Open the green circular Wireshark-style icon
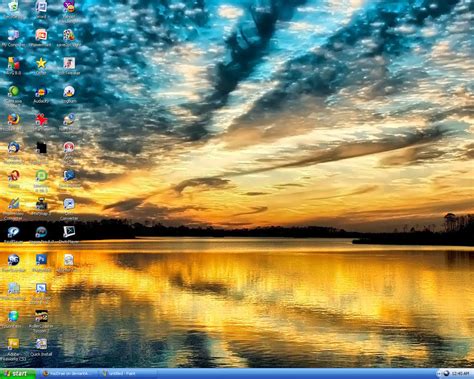The width and height of the screenshot is (474, 379). pos(41,175)
